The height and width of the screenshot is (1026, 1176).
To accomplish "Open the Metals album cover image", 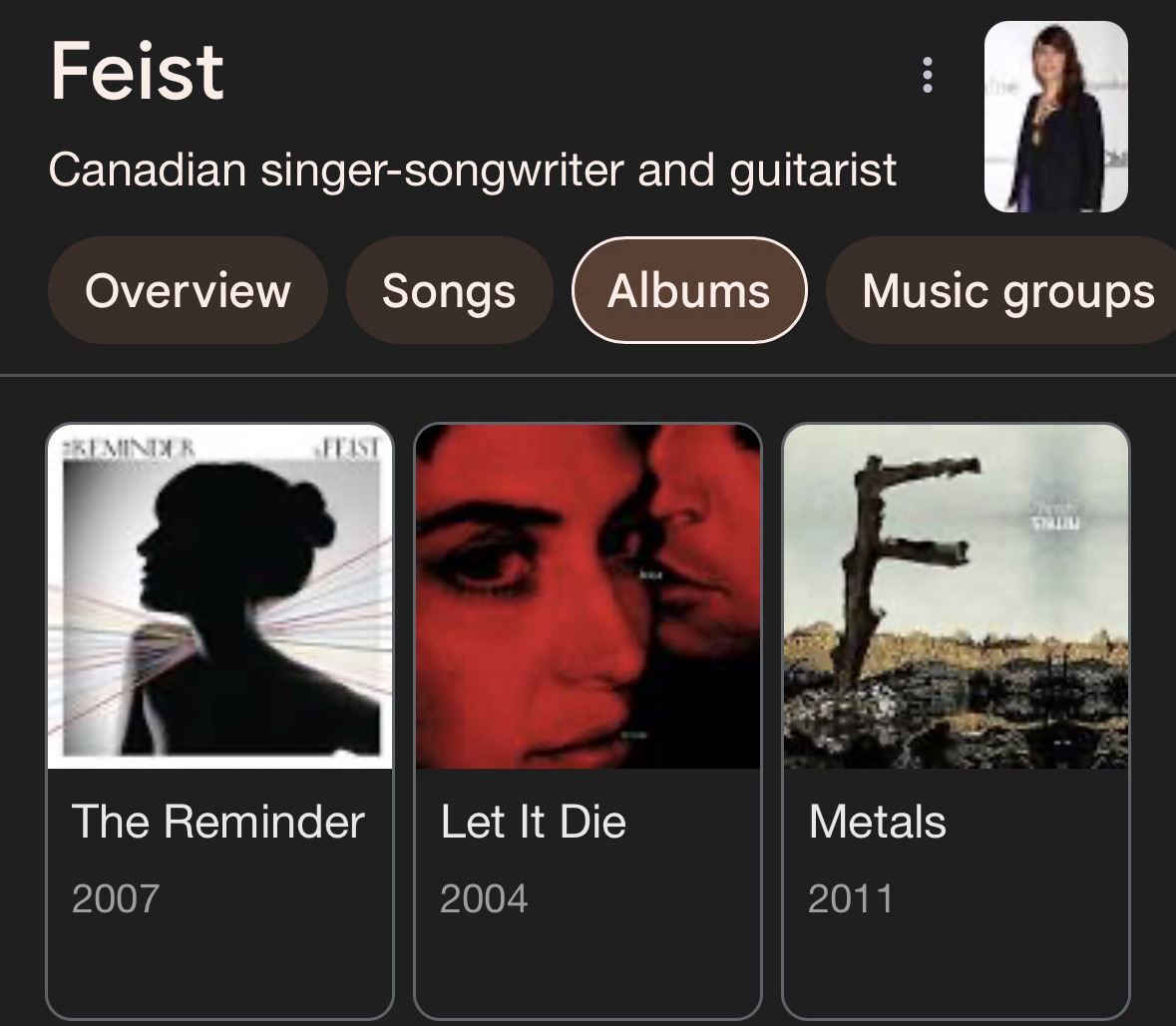I will pyautogui.click(x=956, y=596).
